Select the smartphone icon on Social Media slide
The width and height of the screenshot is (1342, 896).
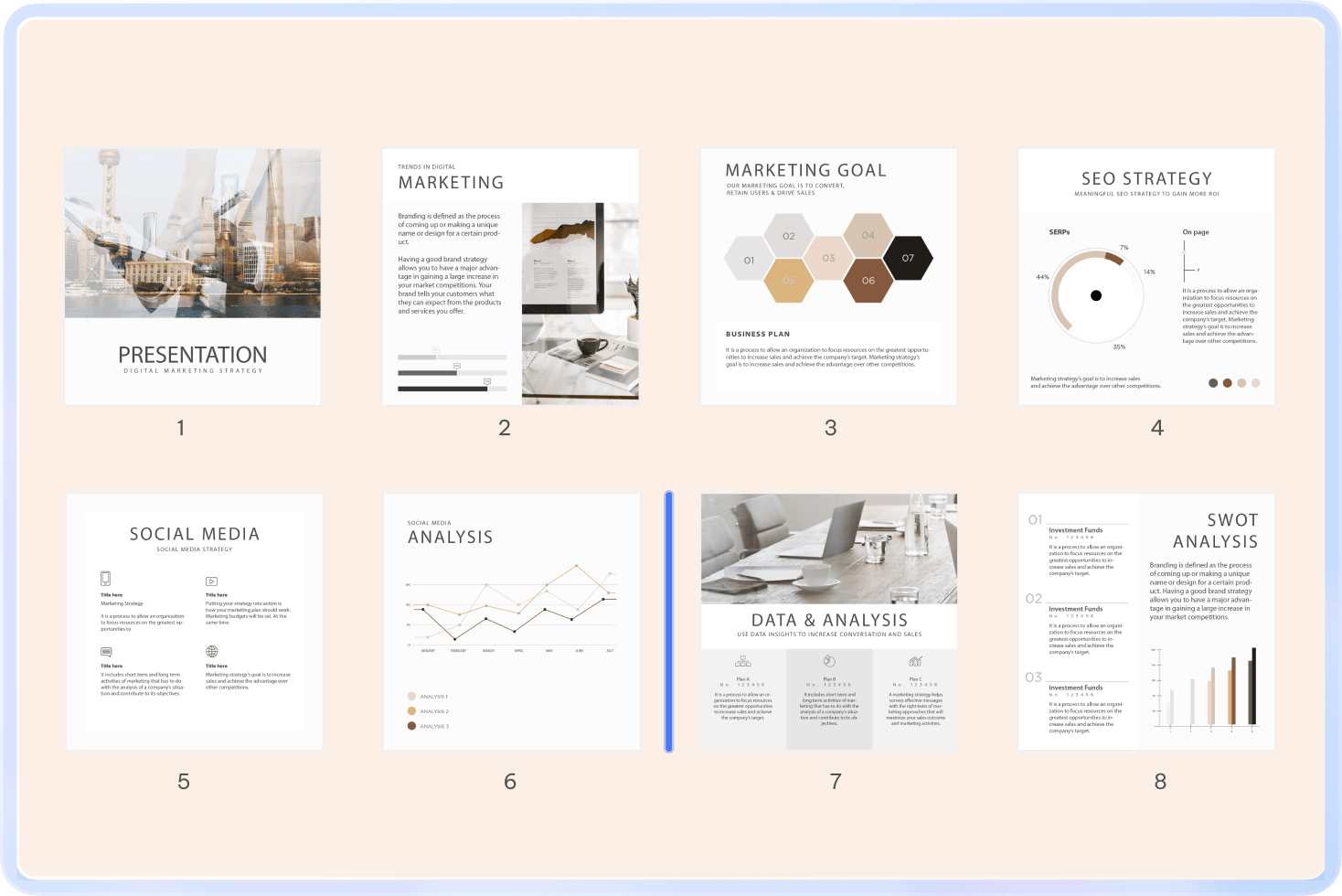[x=106, y=578]
